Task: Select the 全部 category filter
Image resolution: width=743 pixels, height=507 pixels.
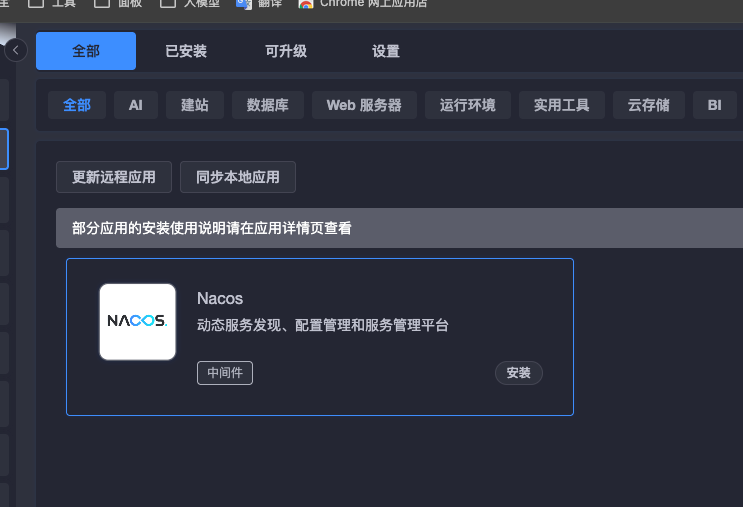Action: click(77, 105)
